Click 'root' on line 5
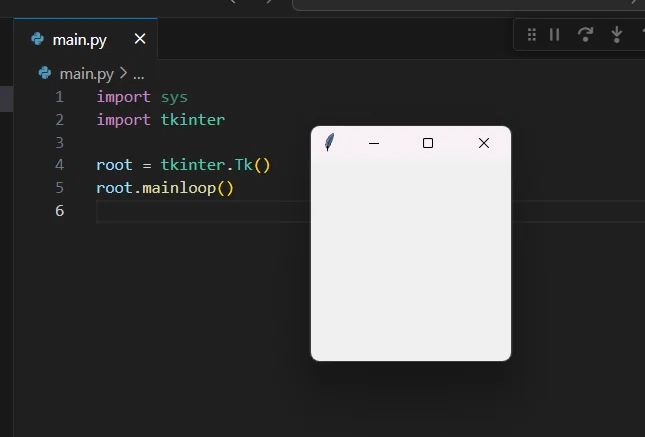The image size is (645, 437). click(114, 188)
